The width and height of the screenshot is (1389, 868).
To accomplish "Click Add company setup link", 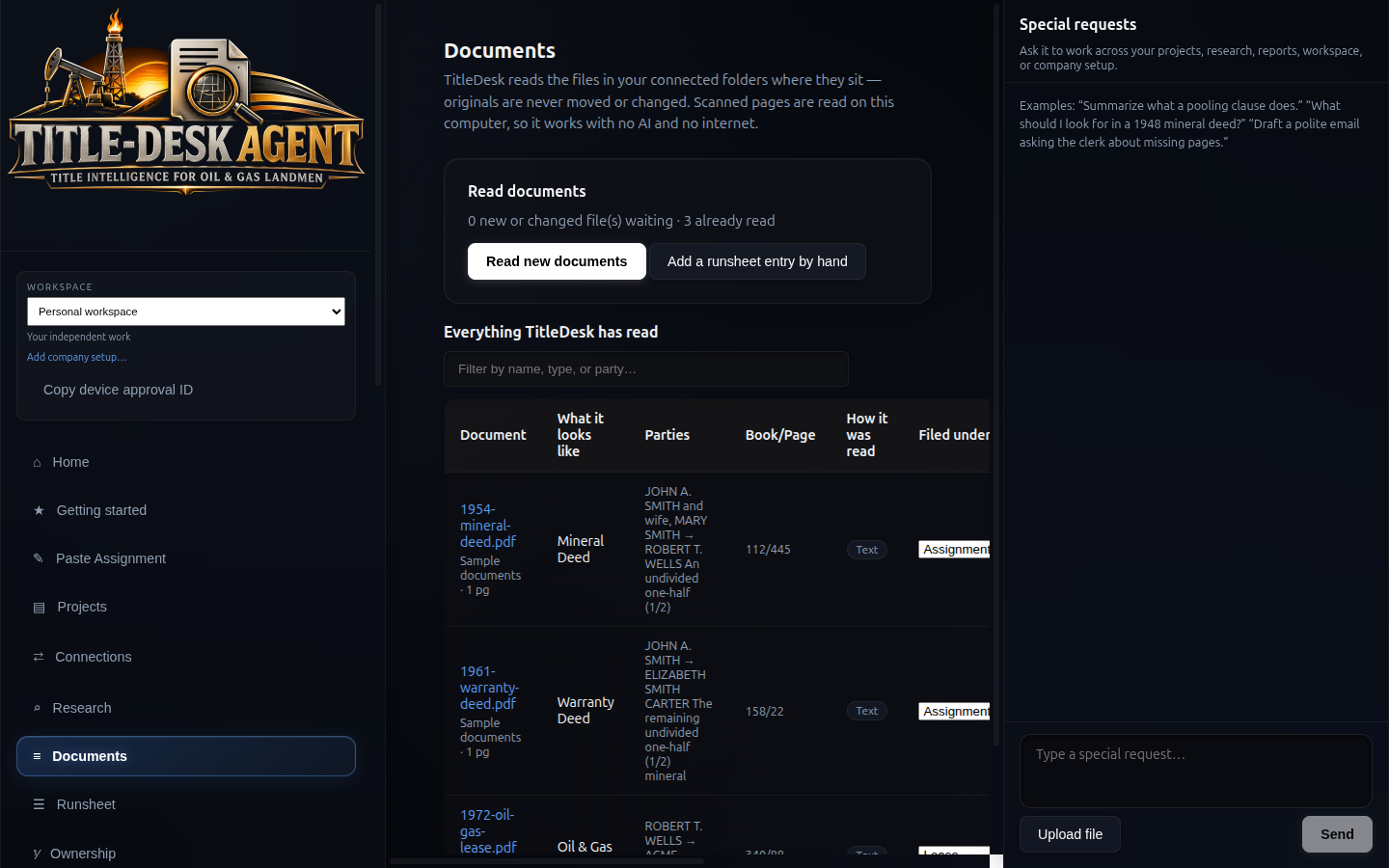I will click(x=76, y=357).
